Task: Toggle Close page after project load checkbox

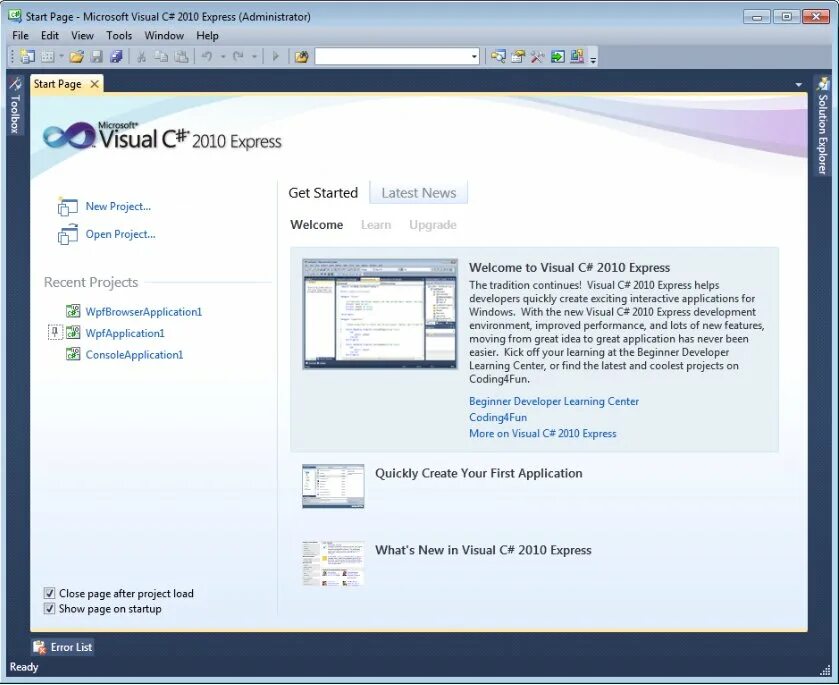Action: pyautogui.click(x=49, y=593)
